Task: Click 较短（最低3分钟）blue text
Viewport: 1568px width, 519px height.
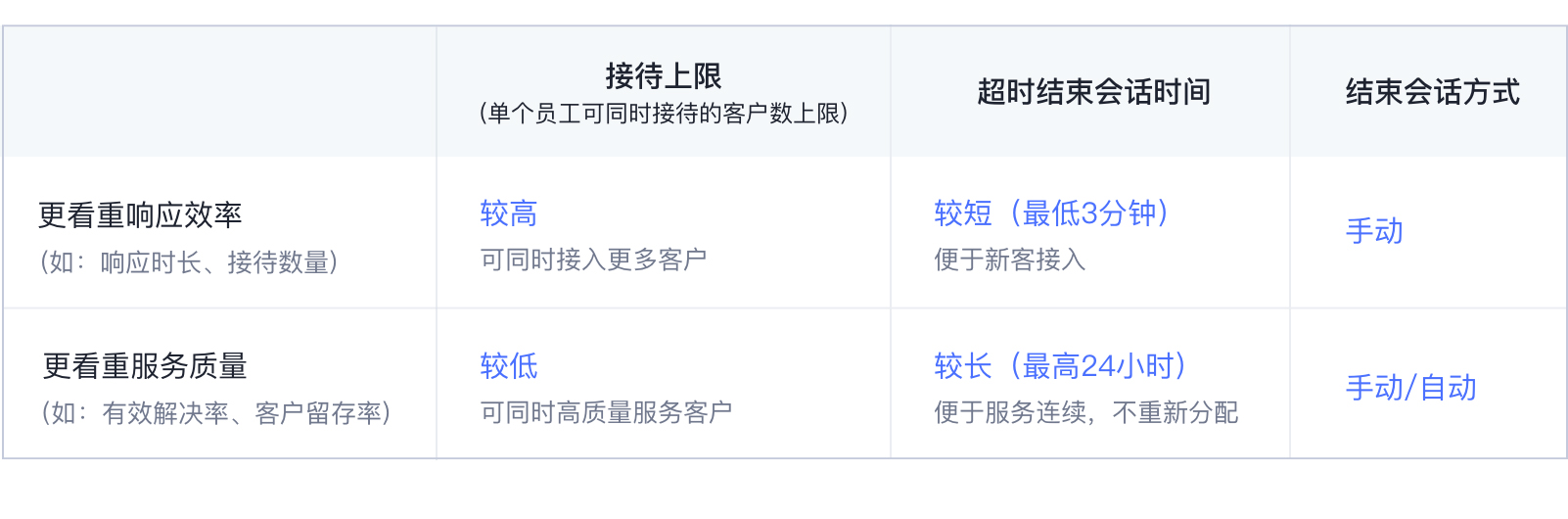Action: [1051, 213]
